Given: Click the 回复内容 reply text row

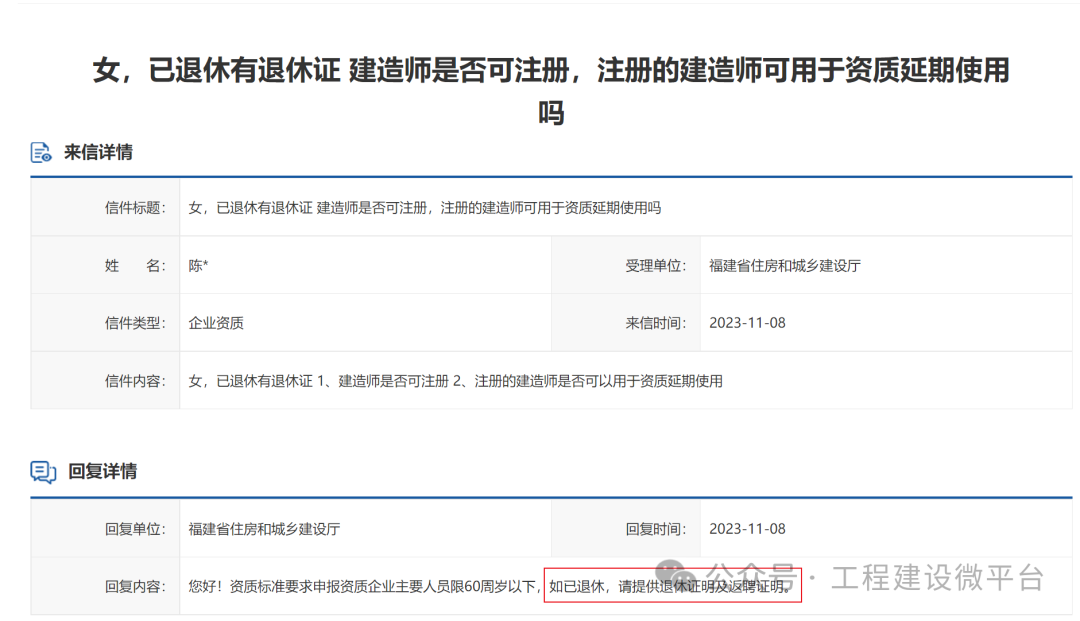Looking at the screenshot, I should tap(360, 587).
